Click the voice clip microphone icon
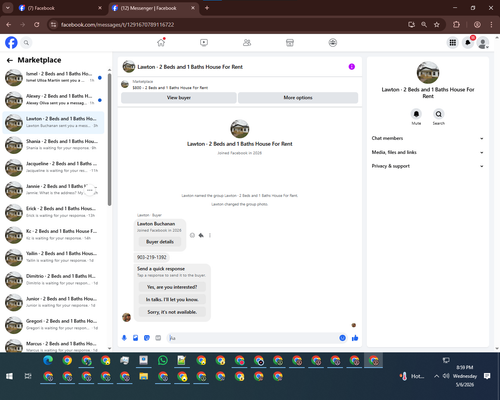The image size is (500, 400). coord(124,338)
